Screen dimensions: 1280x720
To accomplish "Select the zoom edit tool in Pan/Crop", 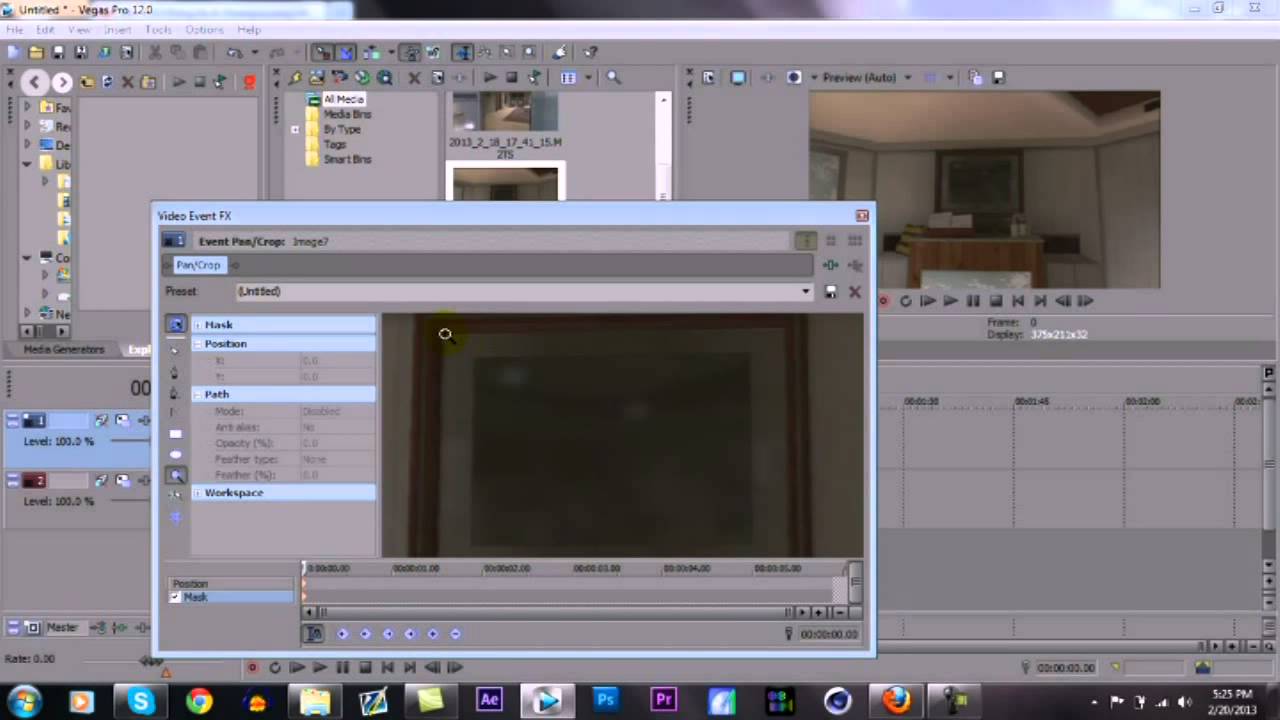I will tap(176, 476).
